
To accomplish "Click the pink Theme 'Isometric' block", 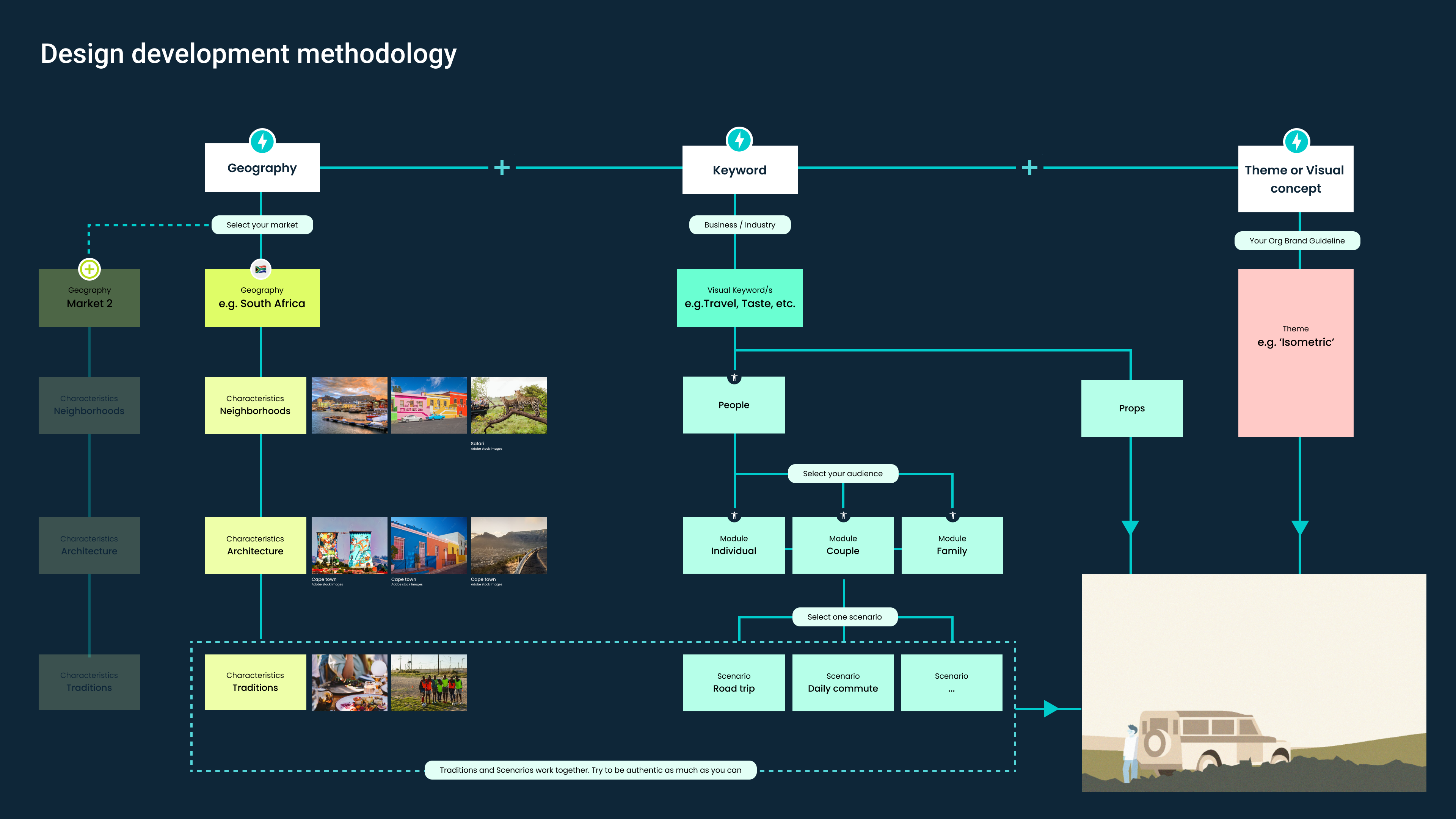I will pos(1296,353).
